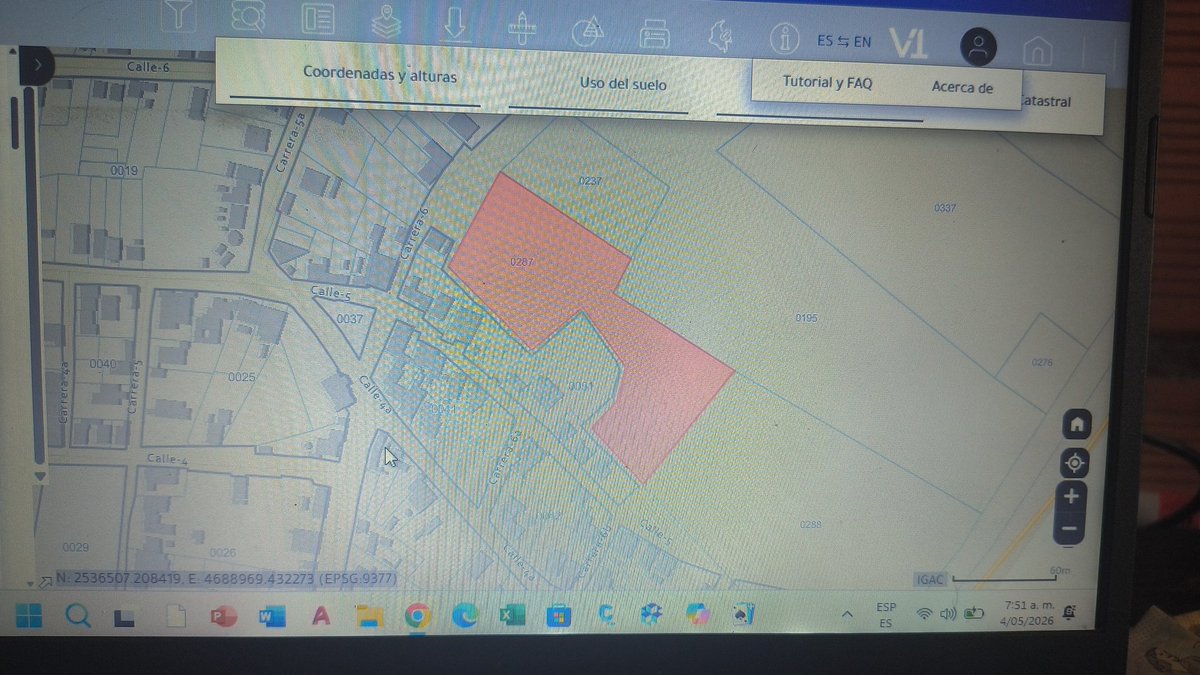The width and height of the screenshot is (1200, 675).
Task: Click parcel label 0288
Action: pos(810,525)
